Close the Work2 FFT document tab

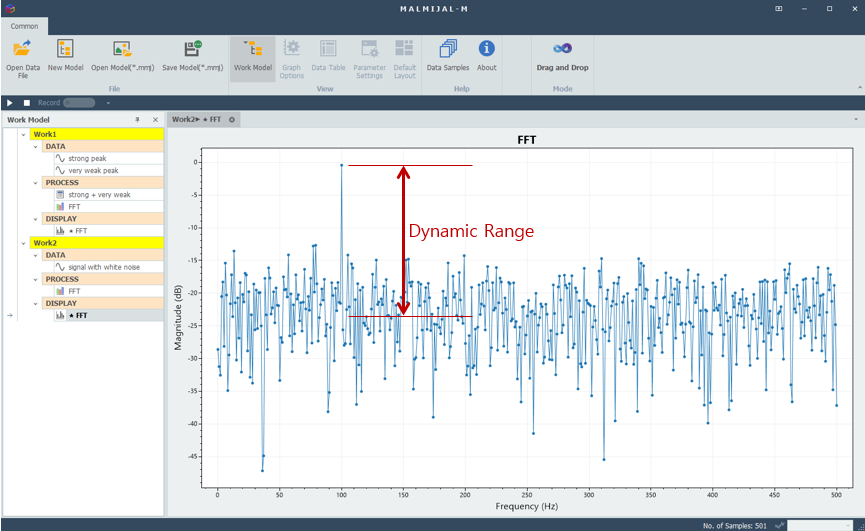(232, 120)
